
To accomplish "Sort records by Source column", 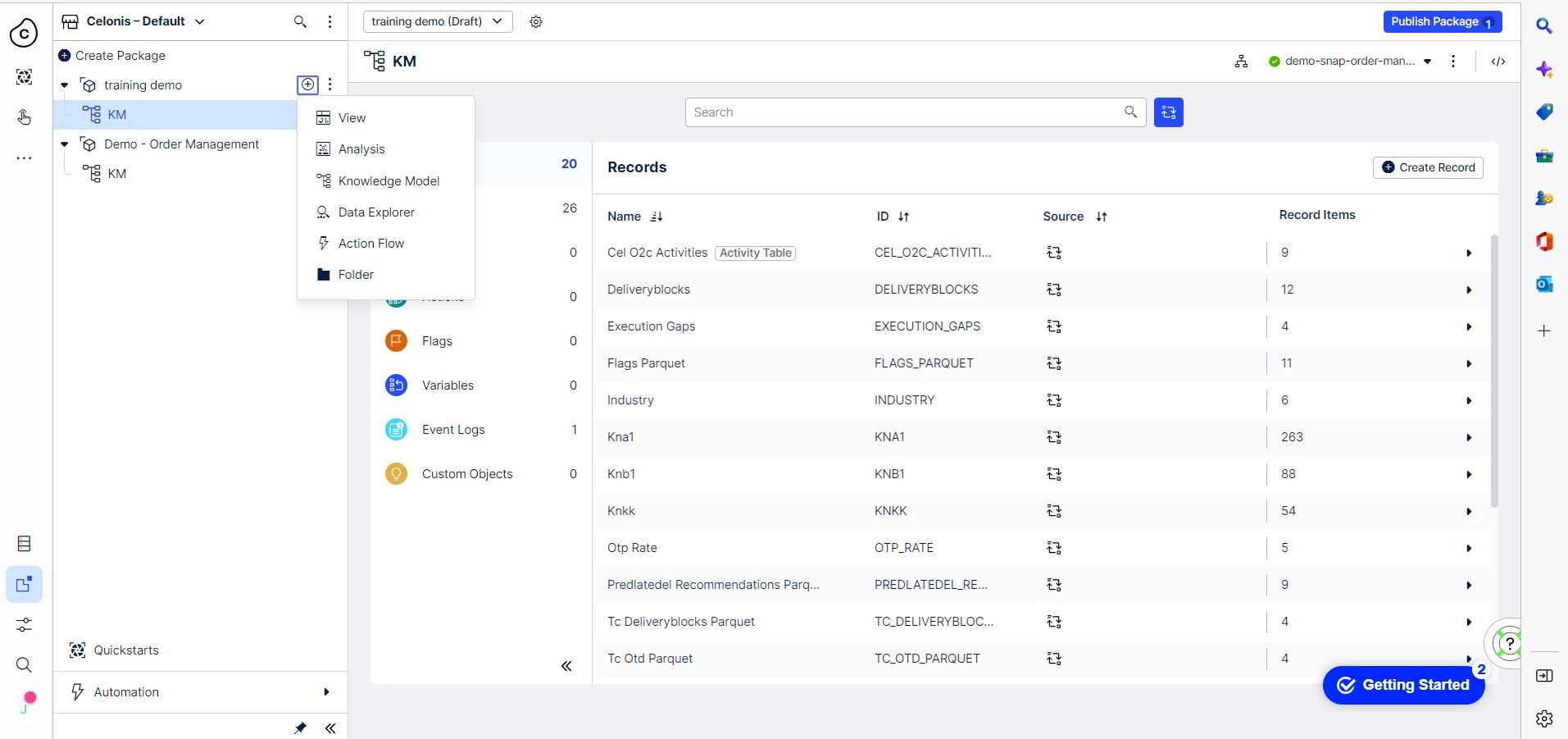I will [1101, 217].
